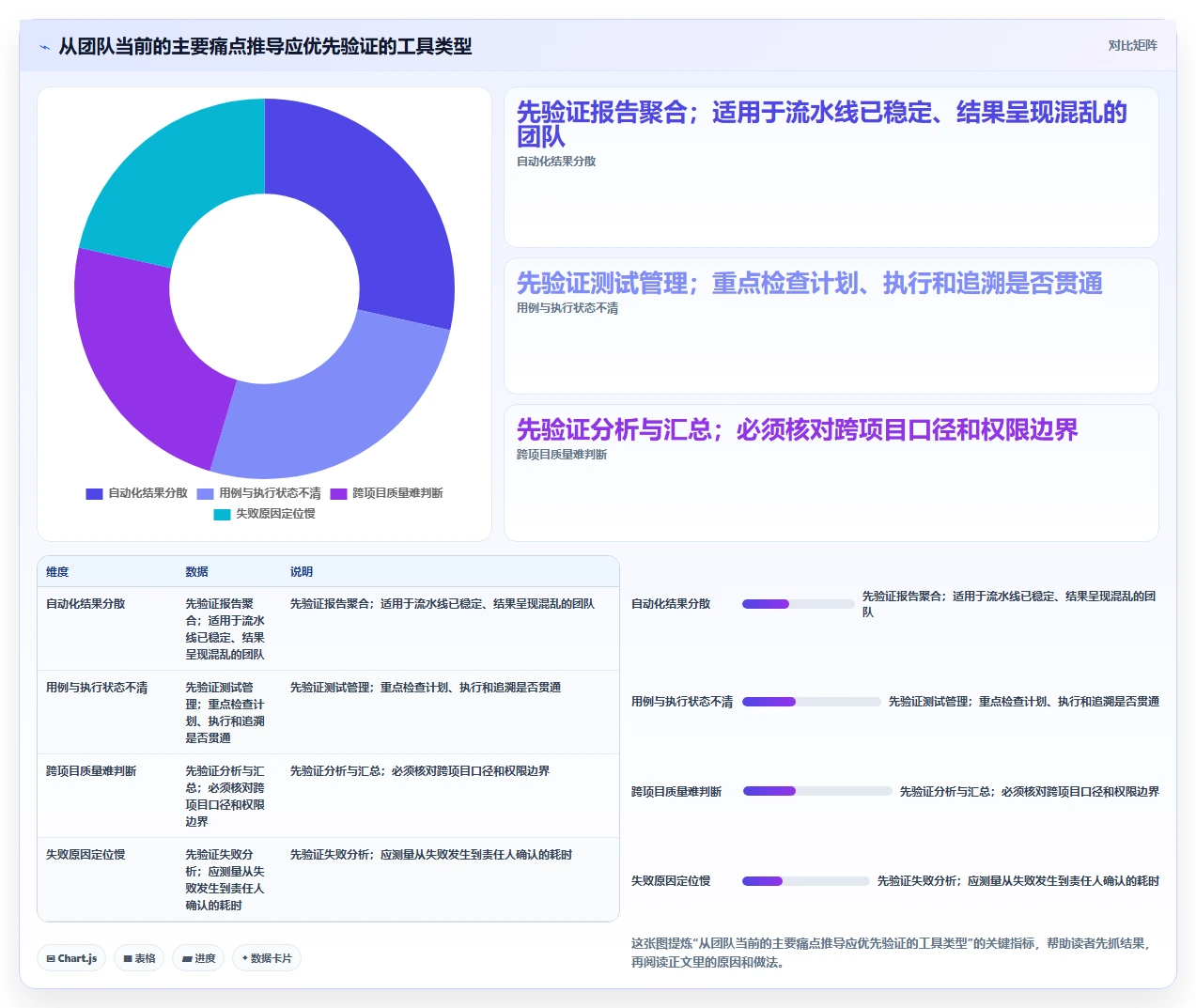
Task: Click 说明 cell about 先验证测试管理
Action: pyautogui.click(x=426, y=688)
